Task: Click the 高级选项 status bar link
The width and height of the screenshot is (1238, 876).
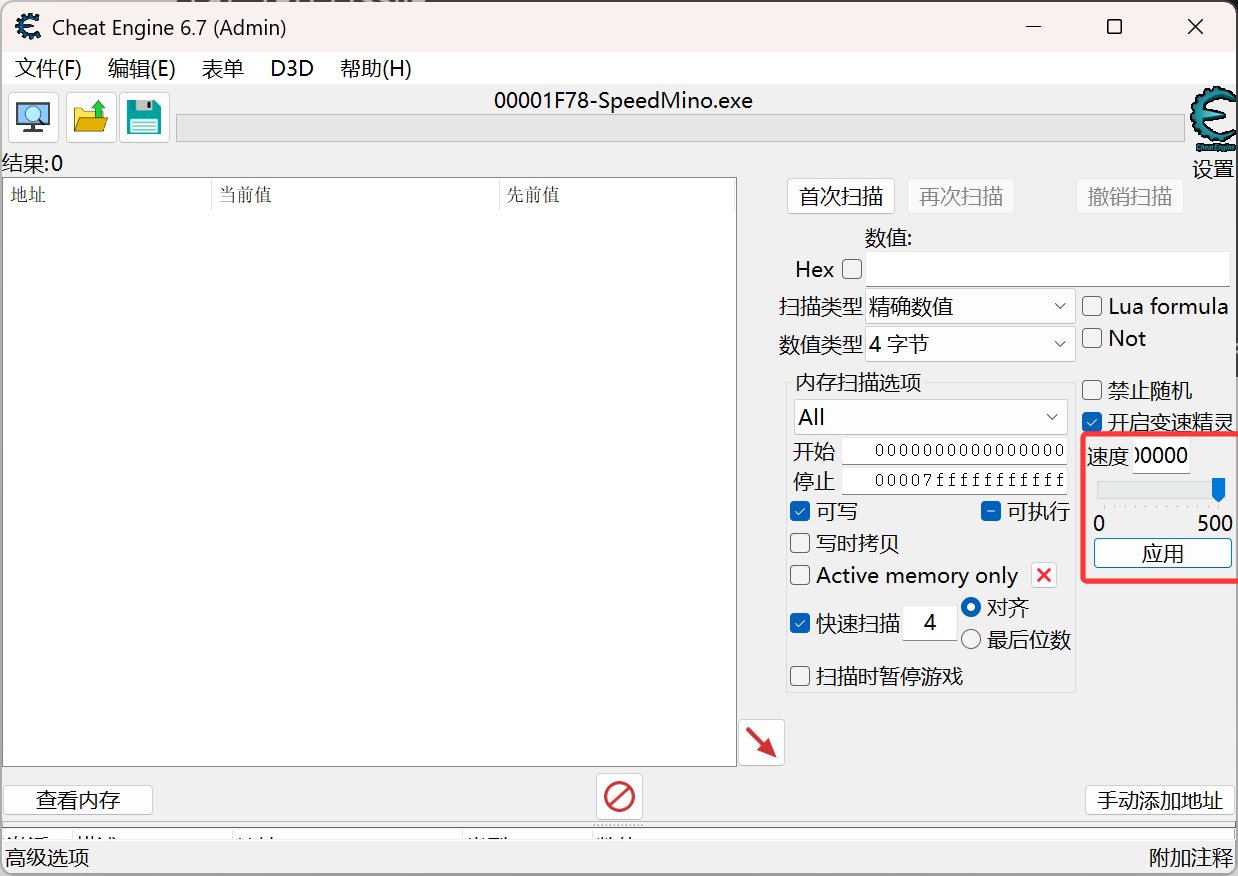Action: [48, 857]
